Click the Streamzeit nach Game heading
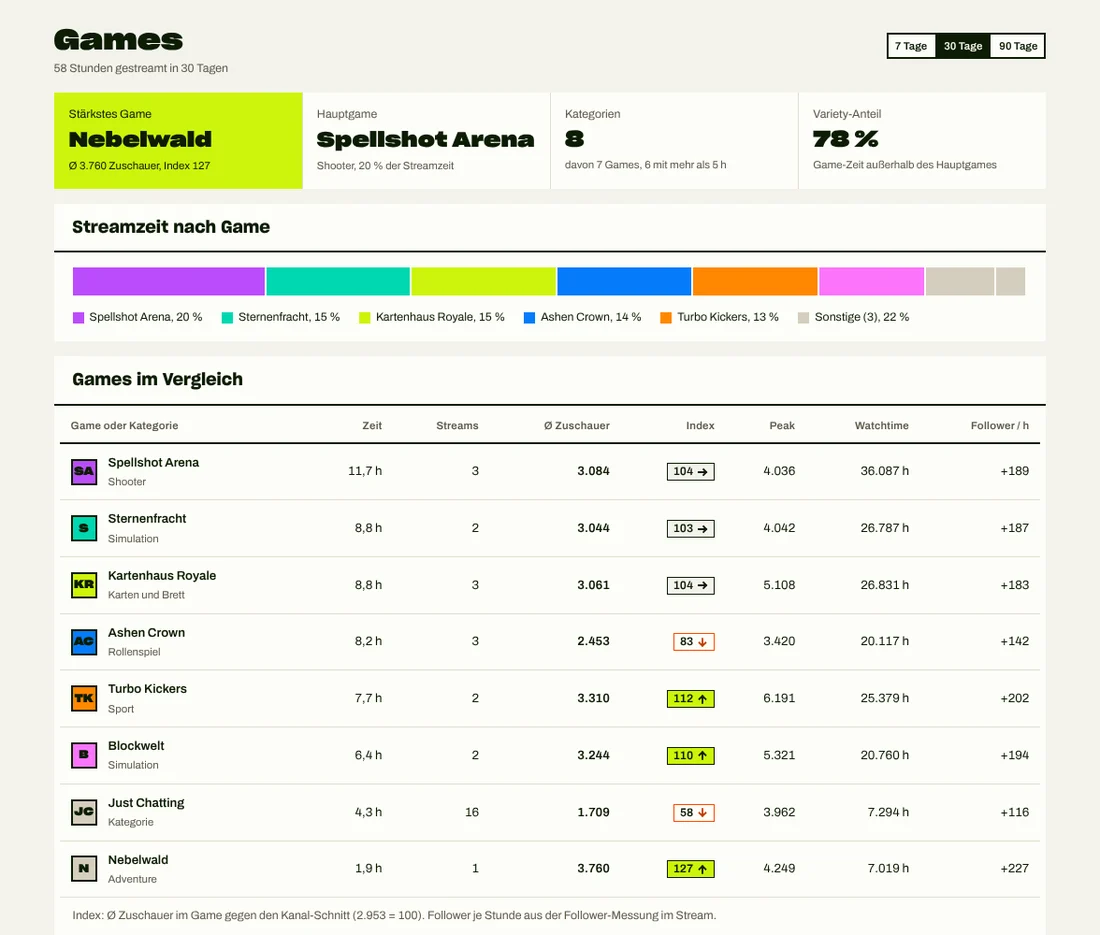 [x=171, y=227]
